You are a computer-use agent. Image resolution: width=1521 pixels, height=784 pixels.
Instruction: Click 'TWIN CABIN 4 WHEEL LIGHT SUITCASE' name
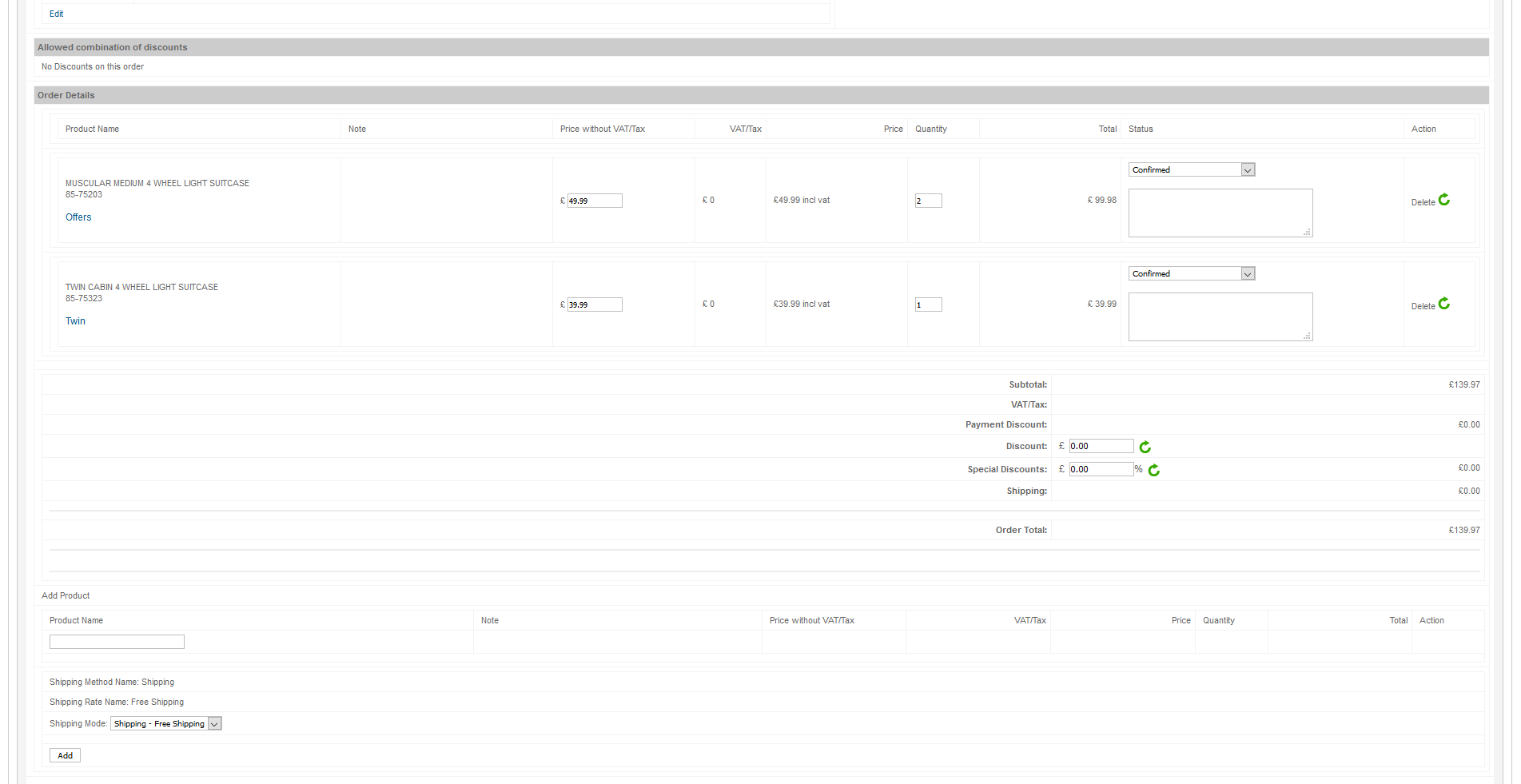(141, 288)
